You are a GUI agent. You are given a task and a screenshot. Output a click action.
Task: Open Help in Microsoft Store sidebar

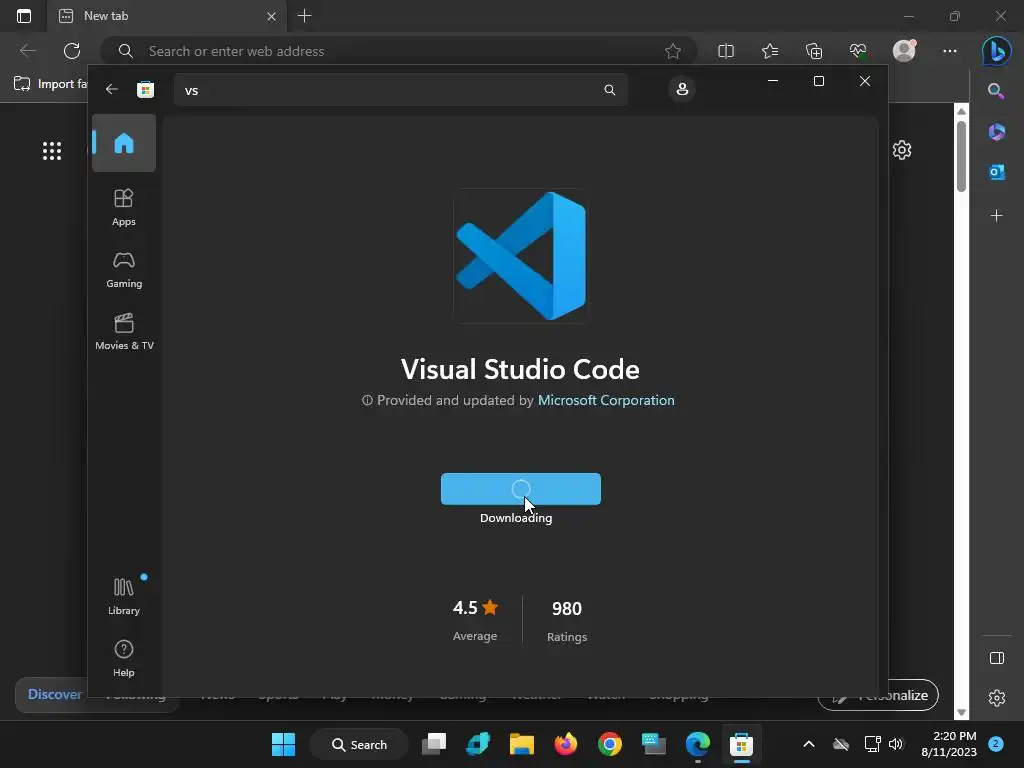pos(123,658)
